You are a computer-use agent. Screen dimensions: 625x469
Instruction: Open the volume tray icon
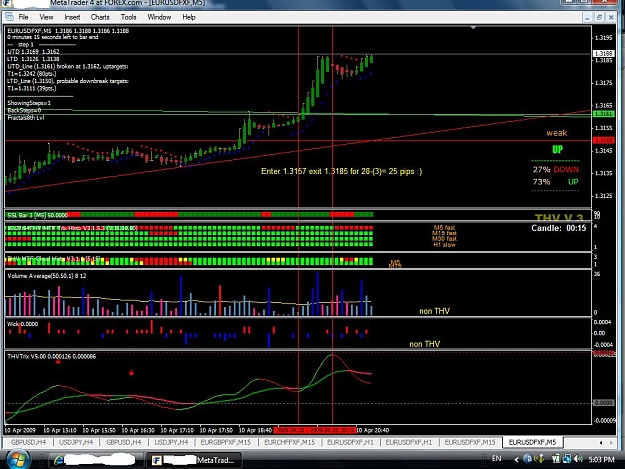coord(578,459)
